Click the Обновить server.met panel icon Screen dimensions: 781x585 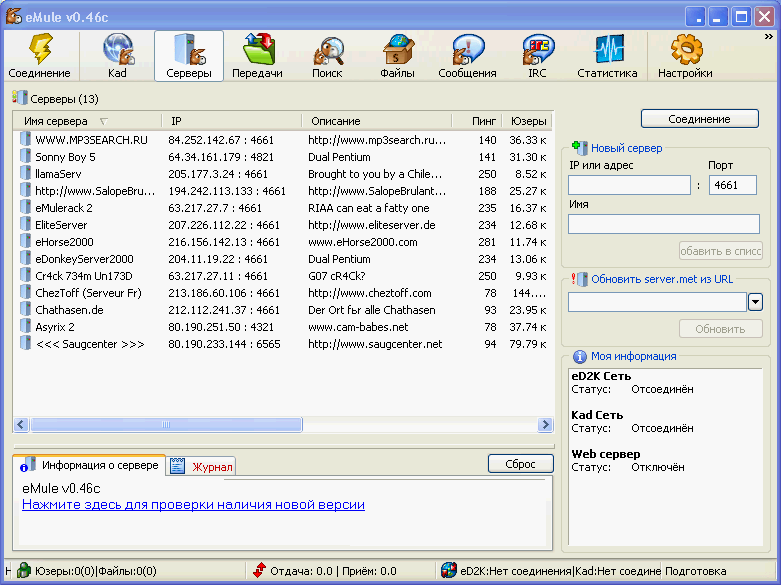click(x=580, y=279)
